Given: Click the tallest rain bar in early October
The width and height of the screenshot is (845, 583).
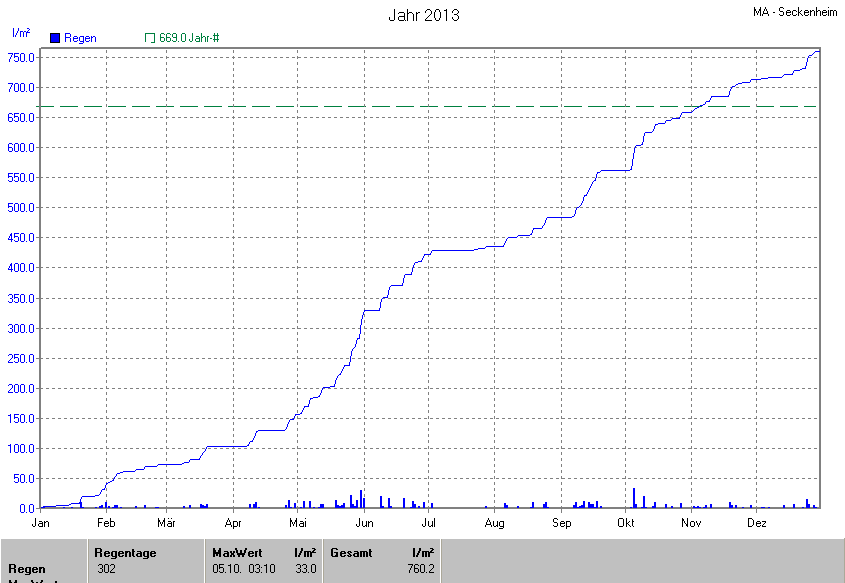Looking at the screenshot, I should [x=634, y=497].
